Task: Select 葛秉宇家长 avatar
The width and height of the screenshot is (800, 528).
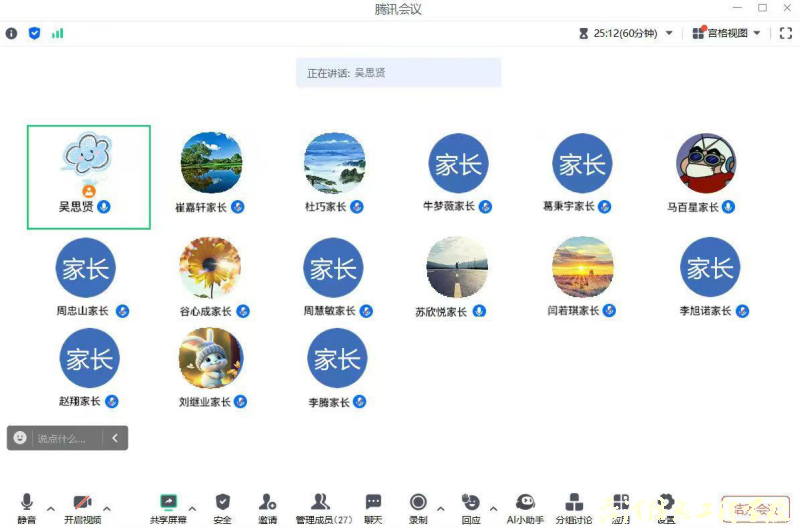Action: [x=582, y=163]
